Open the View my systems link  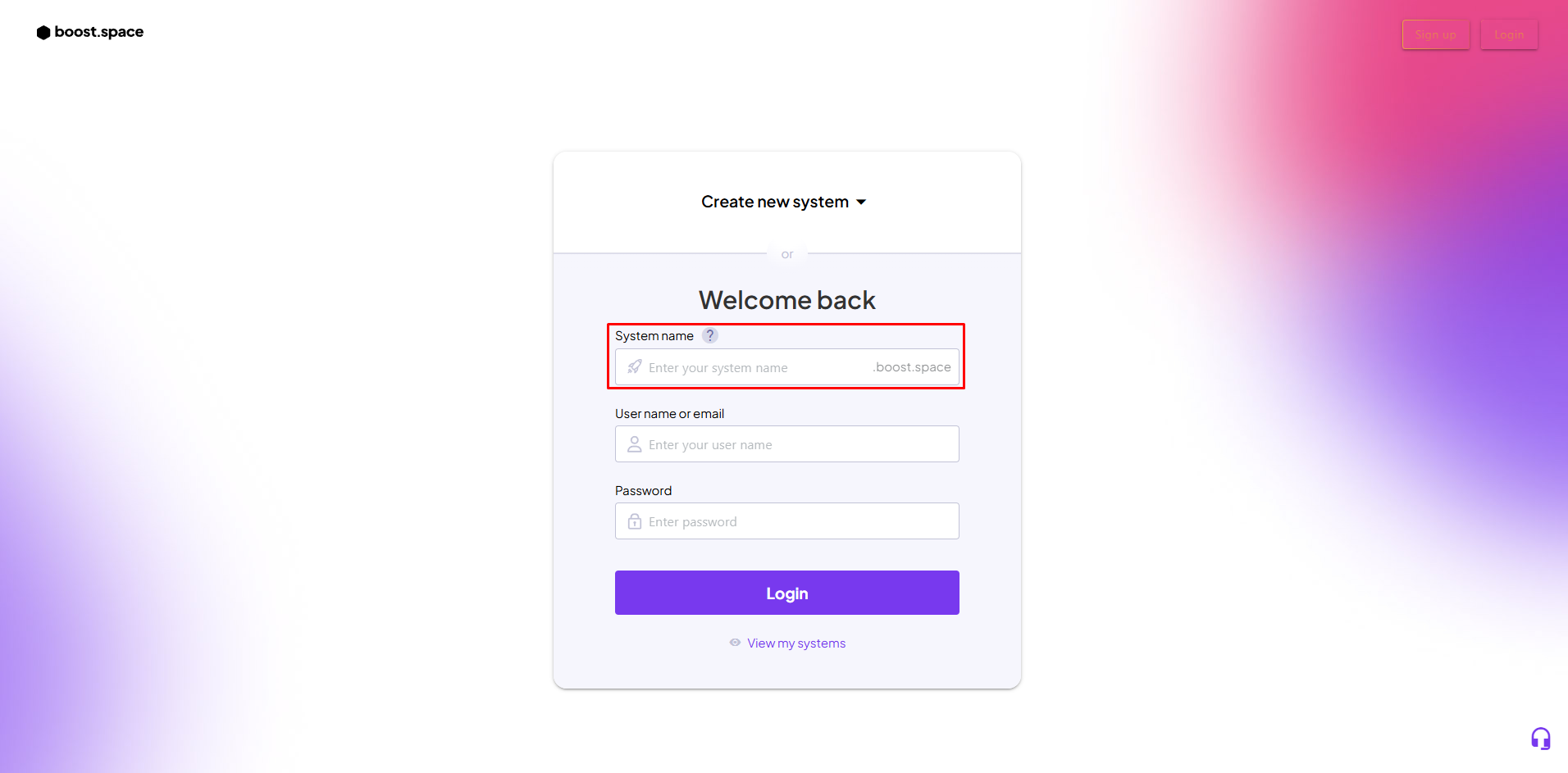[x=795, y=643]
